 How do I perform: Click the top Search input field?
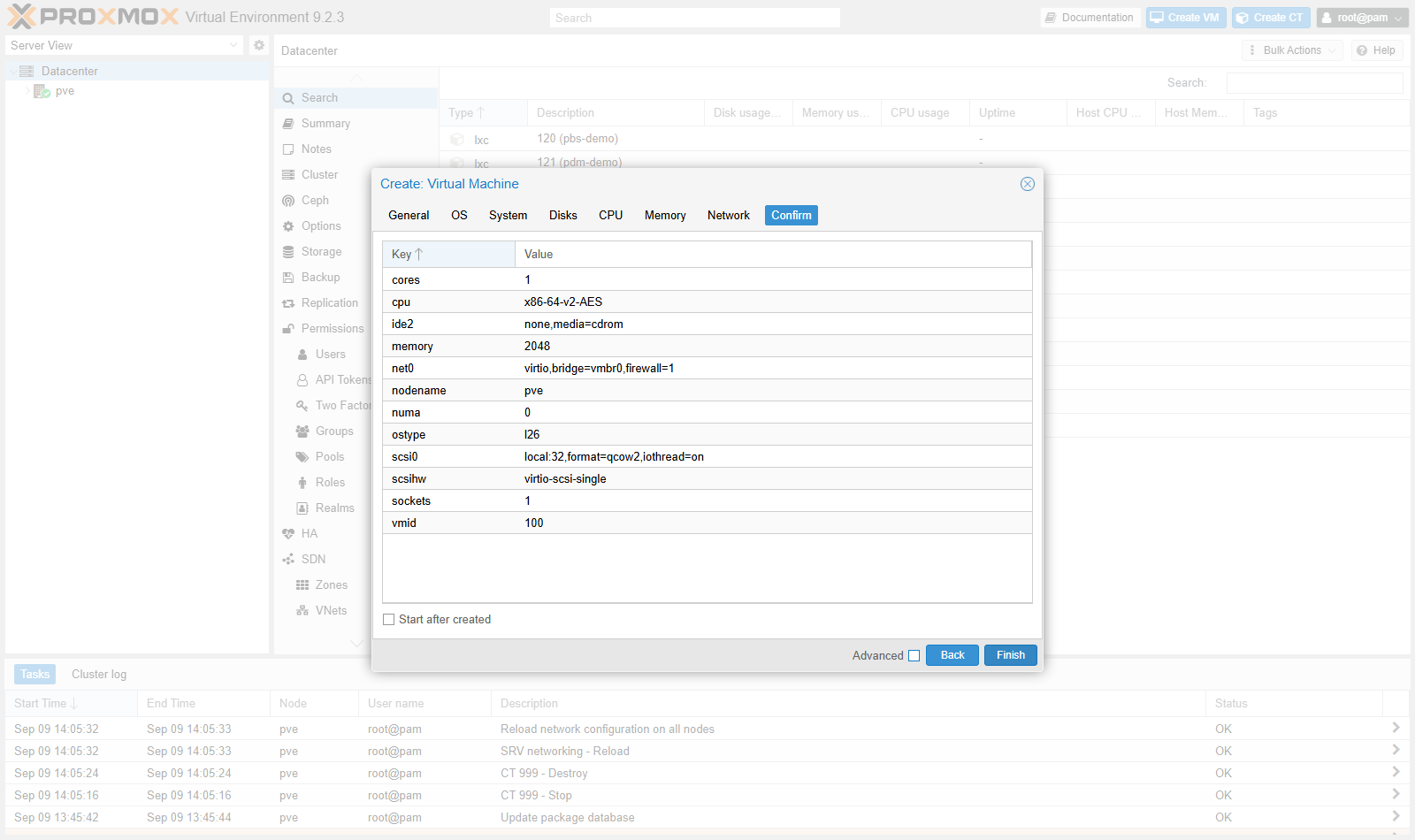tap(694, 18)
